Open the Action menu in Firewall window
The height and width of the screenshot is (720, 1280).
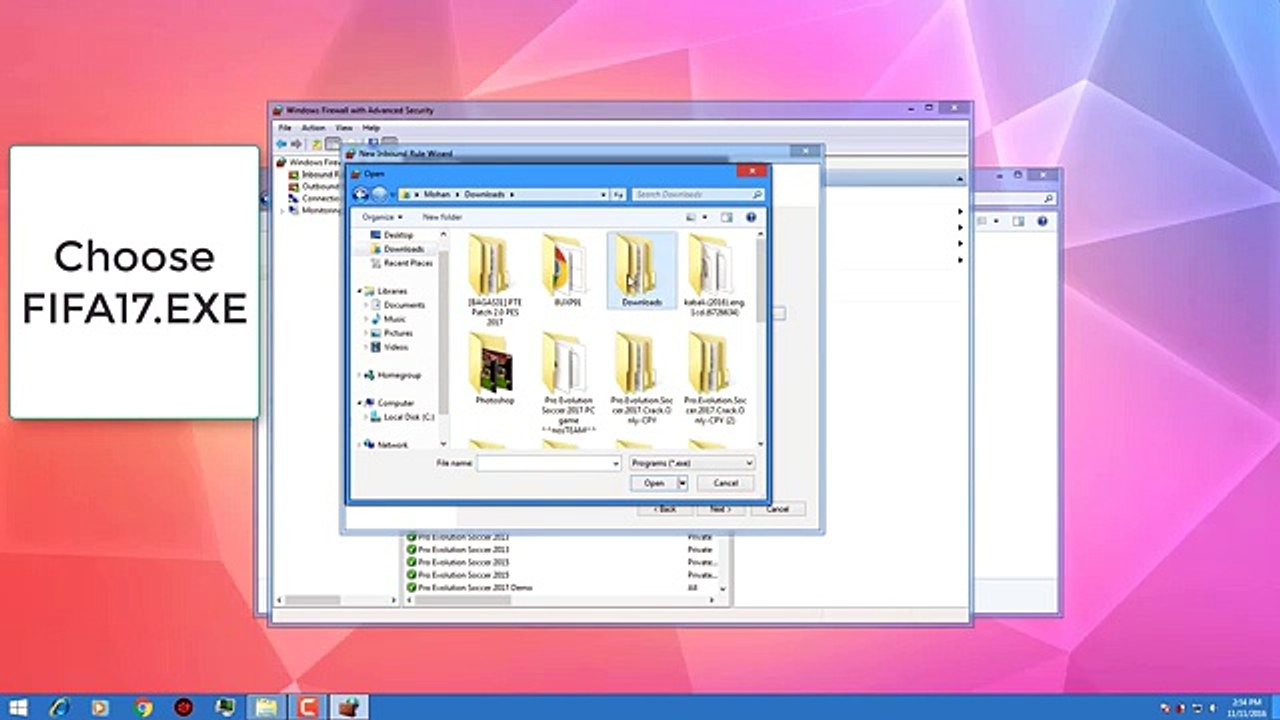coord(313,128)
